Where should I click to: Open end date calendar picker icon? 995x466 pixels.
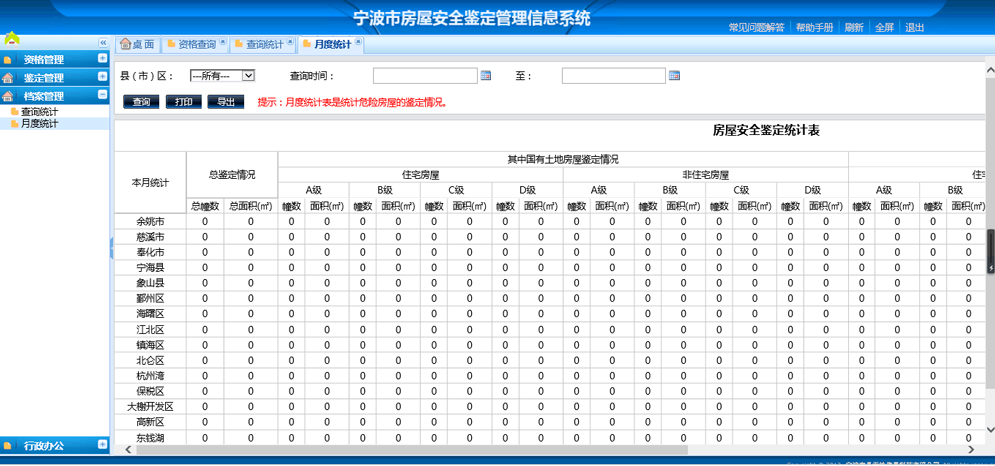(674, 76)
